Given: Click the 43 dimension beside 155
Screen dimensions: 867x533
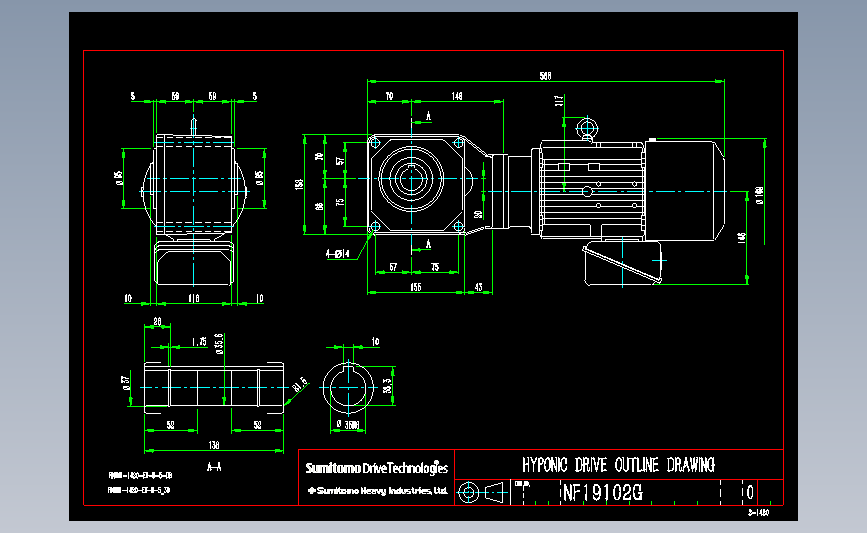Looking at the screenshot, I should (478, 287).
